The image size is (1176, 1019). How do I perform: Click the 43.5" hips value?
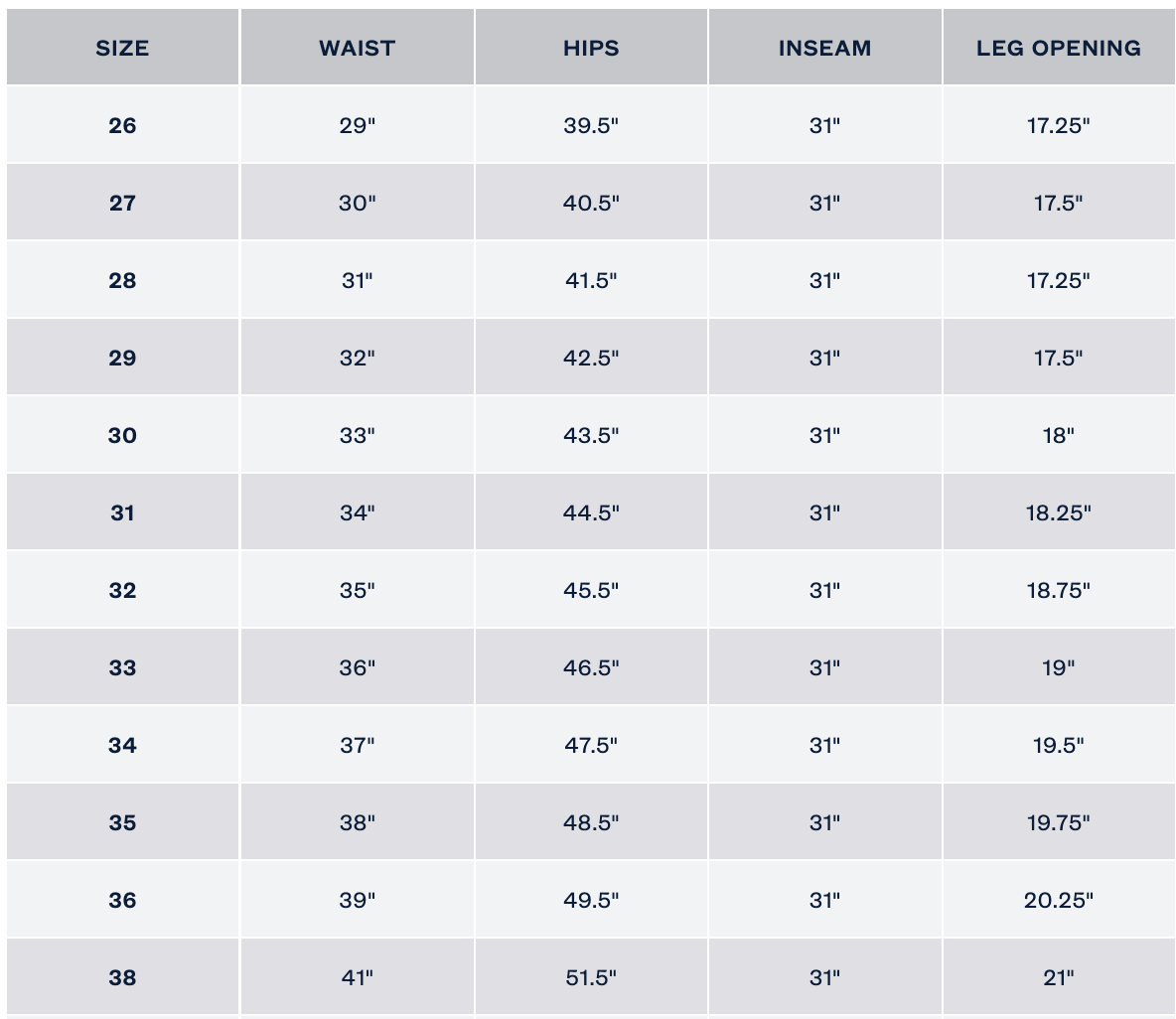coord(591,436)
